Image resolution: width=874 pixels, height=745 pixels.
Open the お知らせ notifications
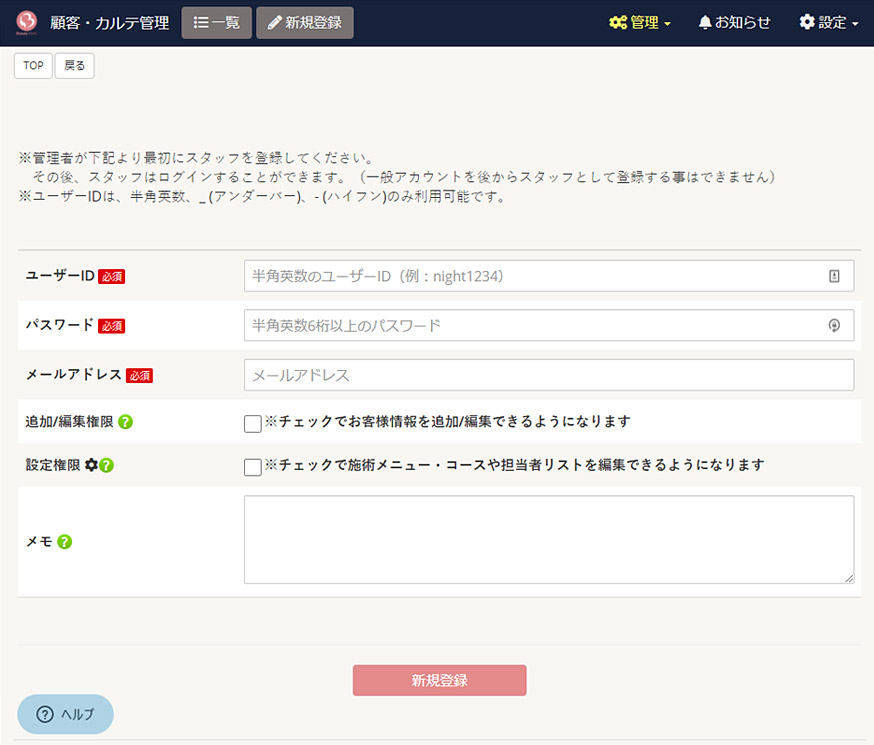point(734,22)
